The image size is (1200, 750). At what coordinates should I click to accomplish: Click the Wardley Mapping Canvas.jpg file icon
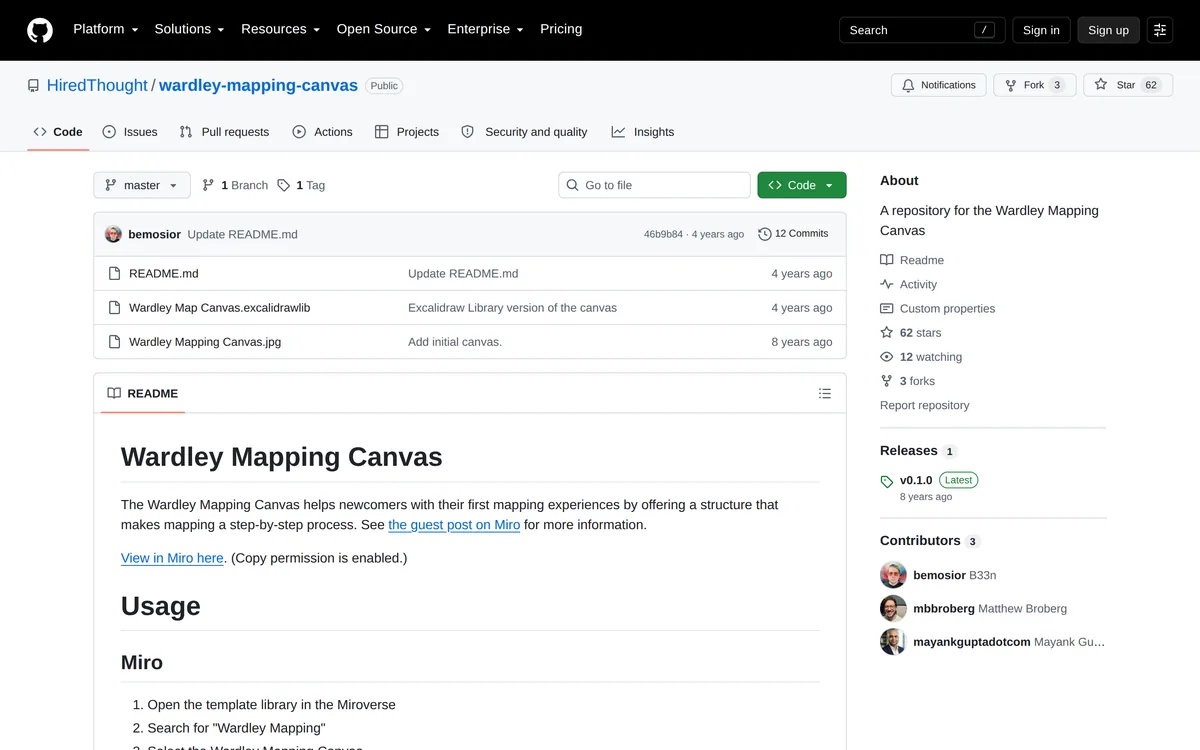tap(114, 342)
